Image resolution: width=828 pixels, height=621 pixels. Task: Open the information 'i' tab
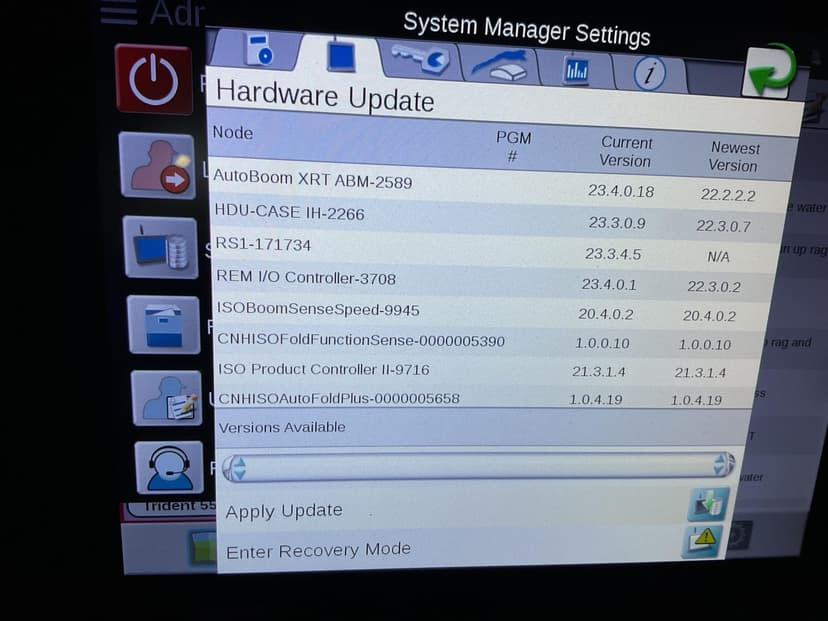pos(650,73)
